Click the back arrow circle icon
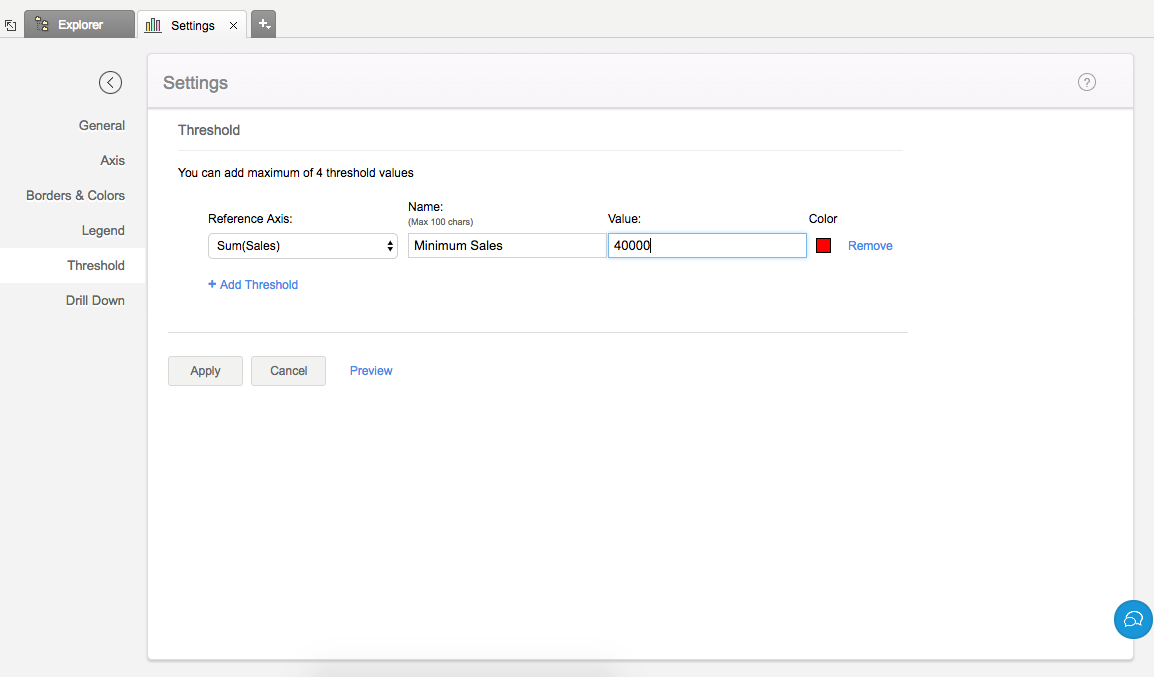This screenshot has width=1154, height=677. coord(110,83)
